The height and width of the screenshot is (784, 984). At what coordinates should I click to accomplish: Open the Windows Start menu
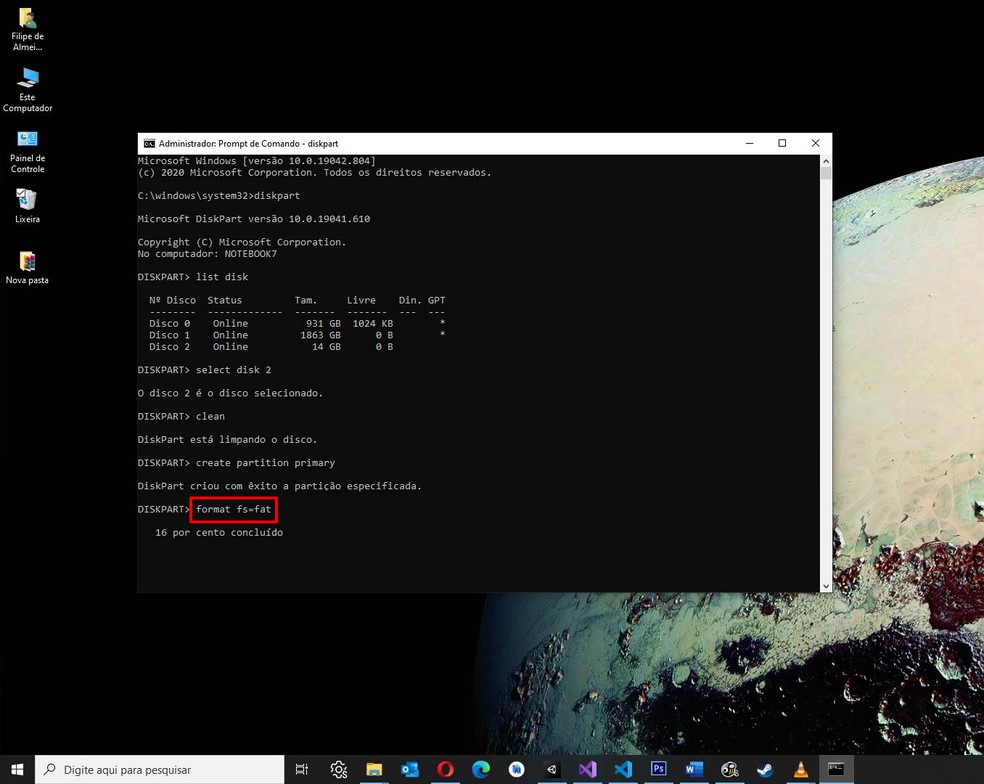[18, 769]
